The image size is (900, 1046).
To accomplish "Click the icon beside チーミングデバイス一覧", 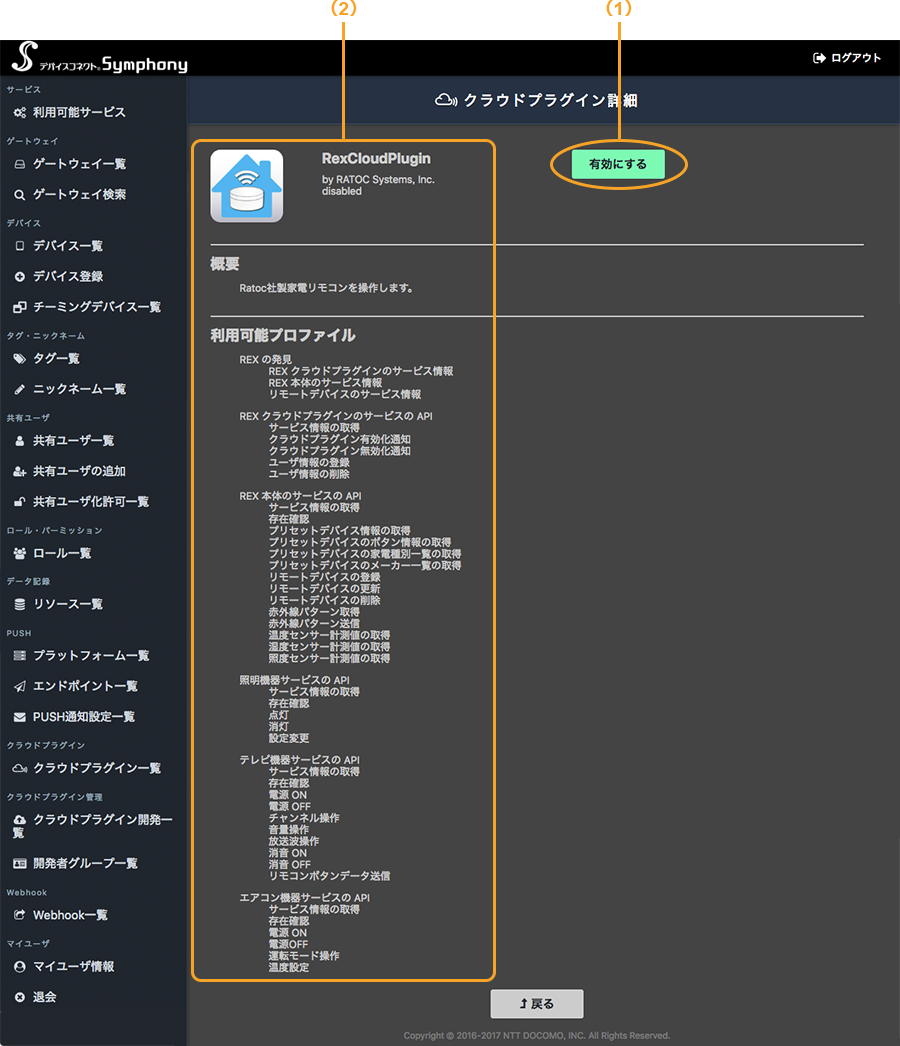I will click(20, 308).
